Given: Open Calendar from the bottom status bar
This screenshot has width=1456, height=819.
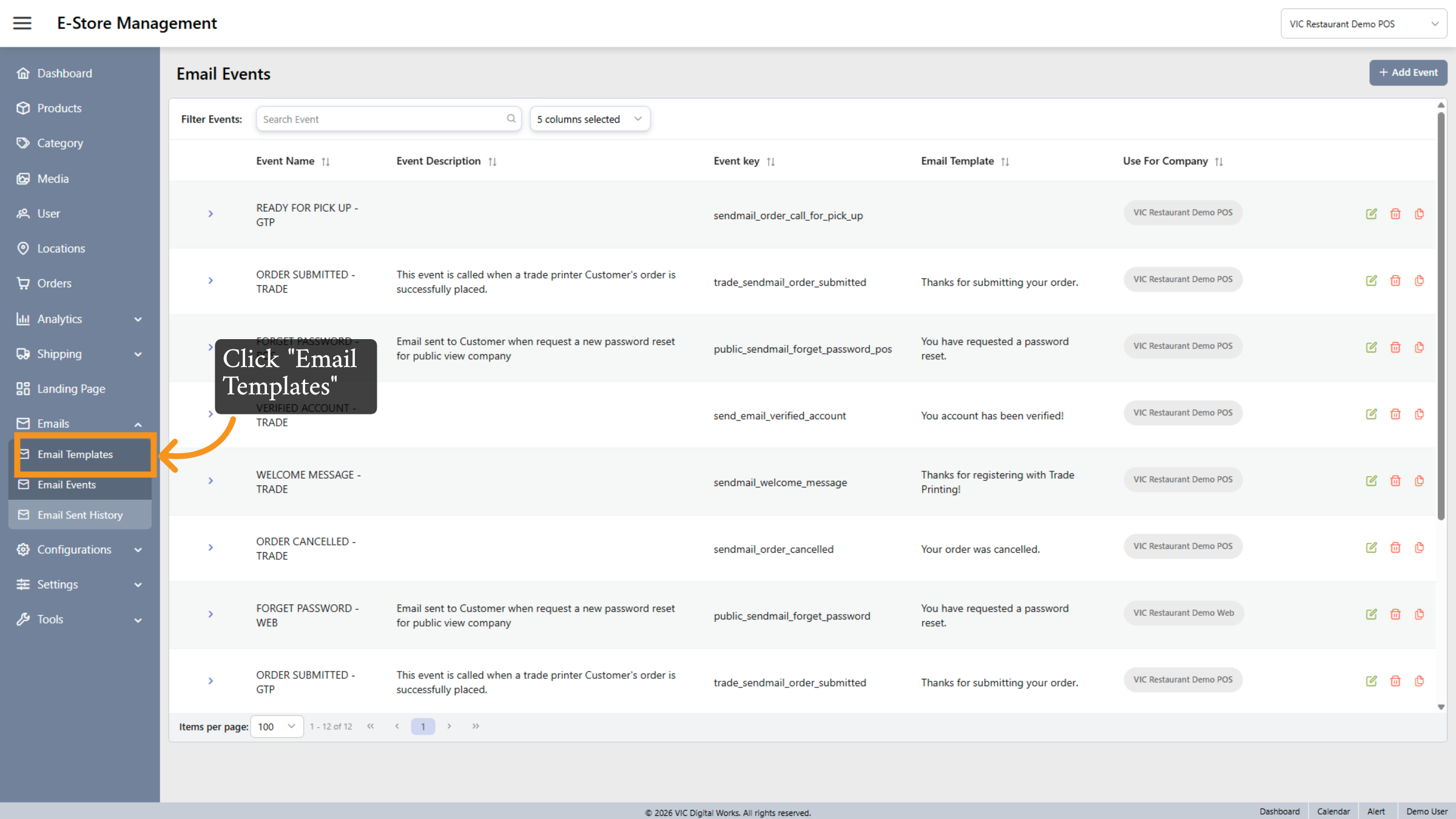Looking at the screenshot, I should [1333, 812].
